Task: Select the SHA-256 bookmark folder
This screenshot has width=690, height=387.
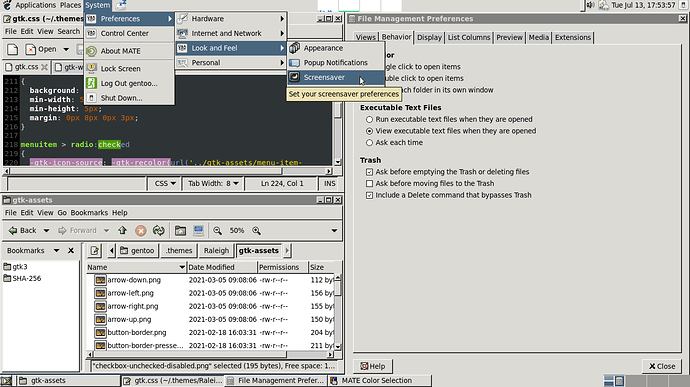Action: click(x=22, y=279)
